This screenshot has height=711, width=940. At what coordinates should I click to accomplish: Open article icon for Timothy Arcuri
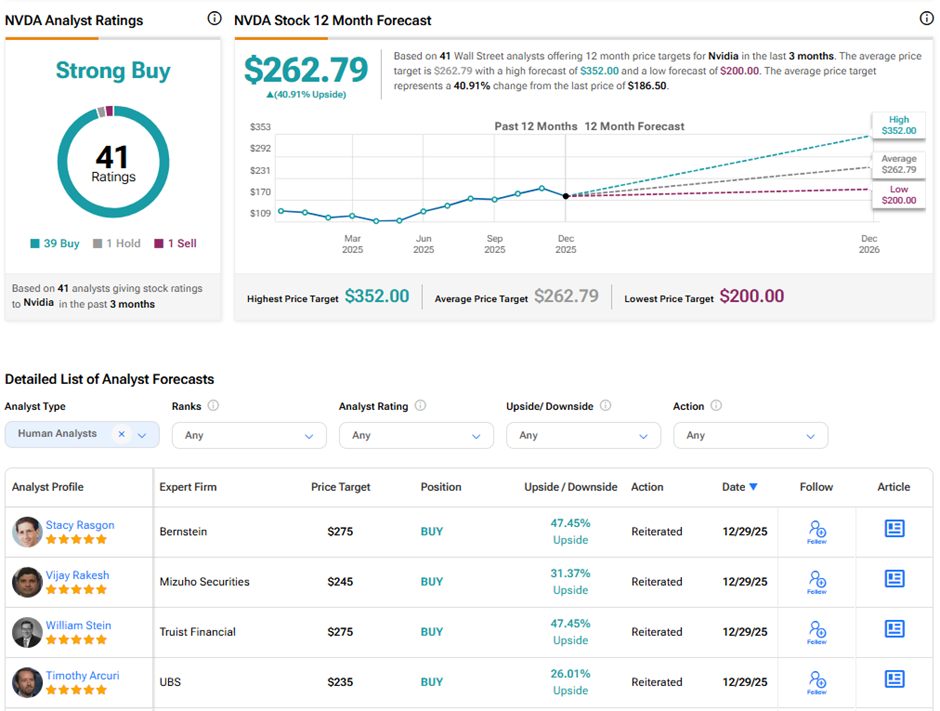point(894,679)
